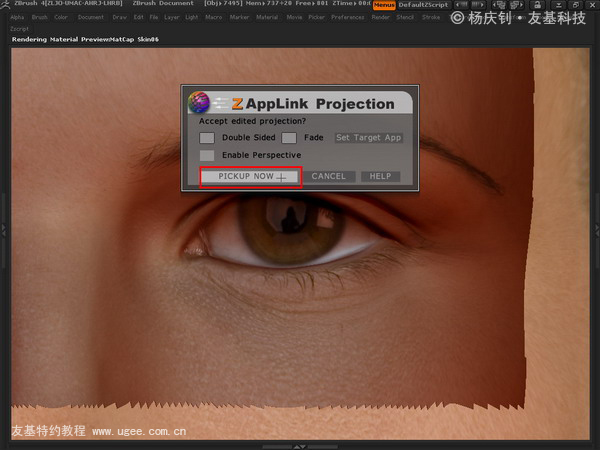Open the Document menu
Viewport: 600px width, 450px height.
click(91, 17)
